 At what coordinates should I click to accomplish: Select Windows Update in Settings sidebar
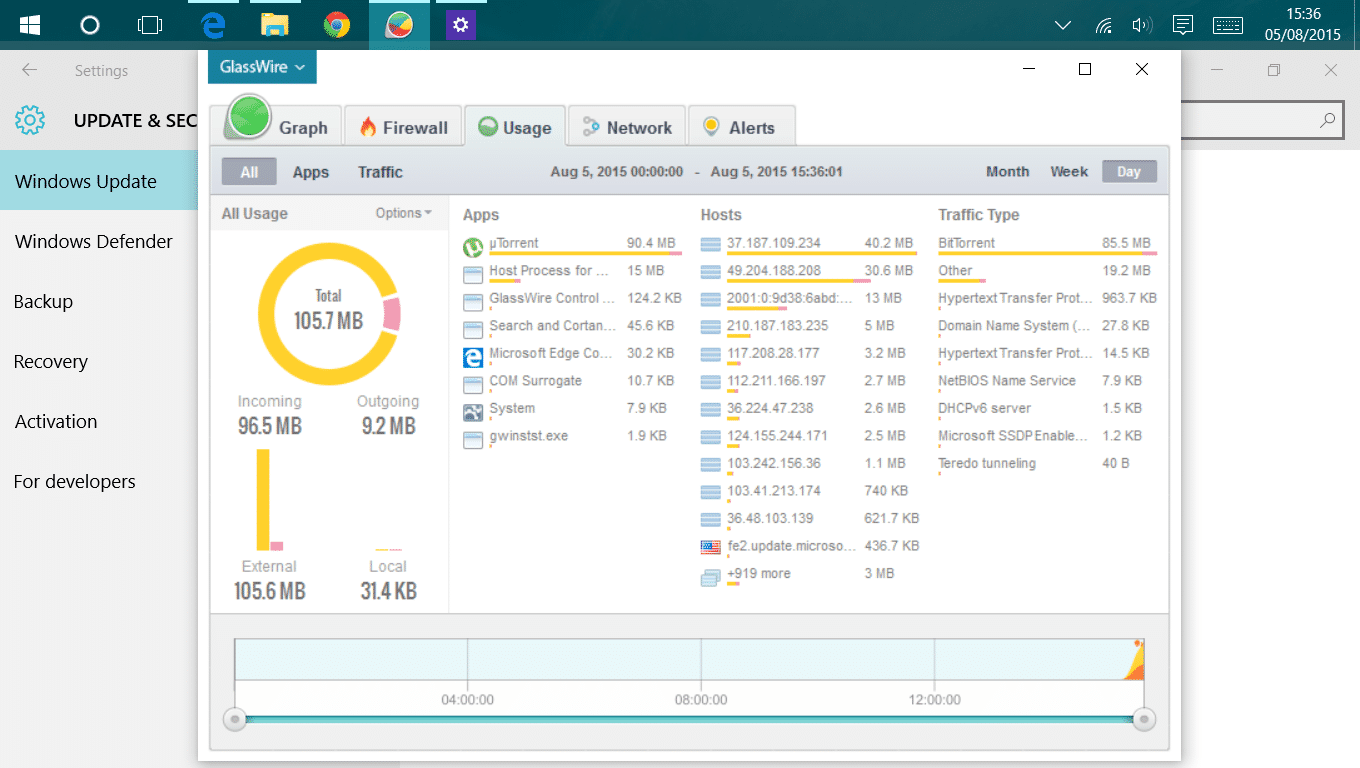pos(99,181)
